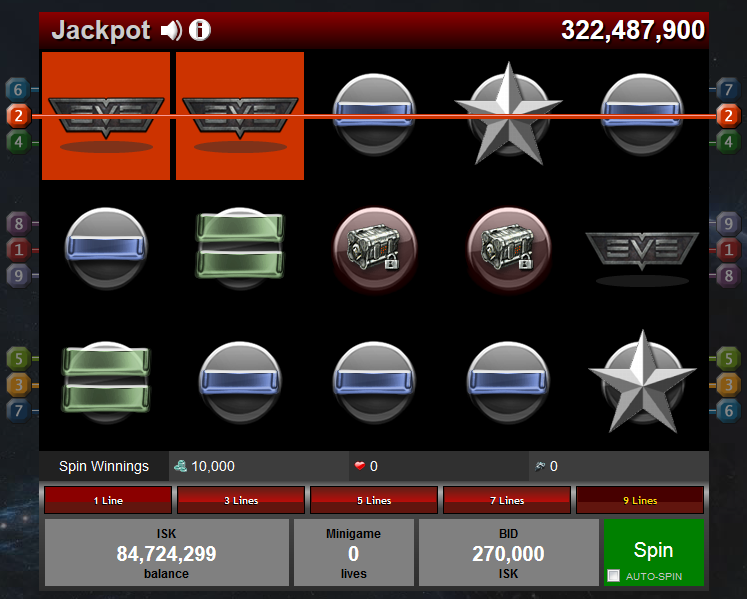
Task: Click the 10,000 winnings value
Action: coord(213,466)
